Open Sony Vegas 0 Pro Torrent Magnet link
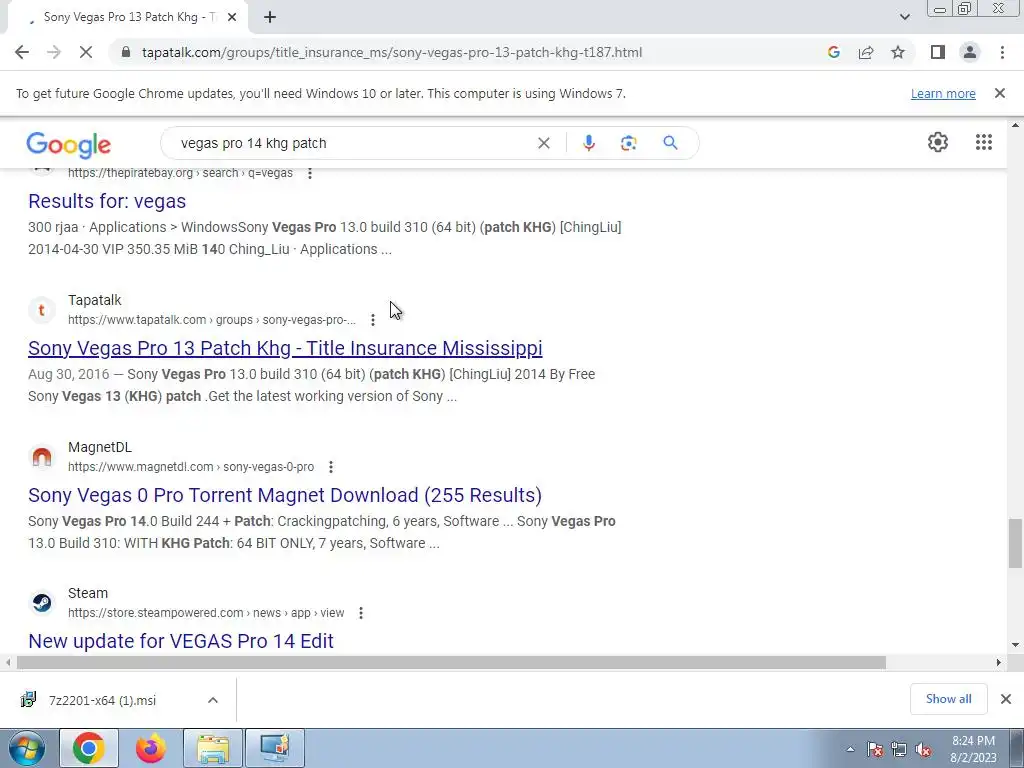Screen dimensions: 1024x768 285,495
